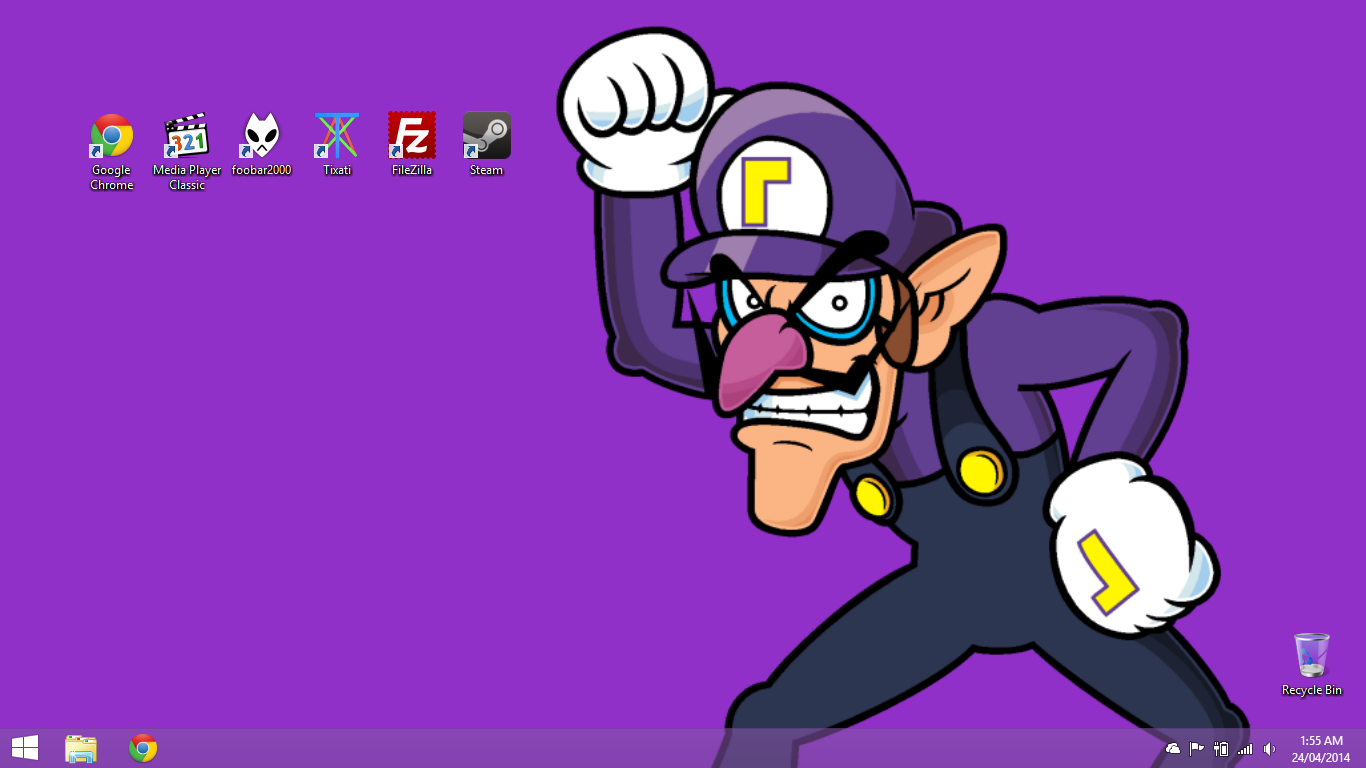Click the "Media Player Classic" label text
This screenshot has width=1366, height=768.
[x=187, y=177]
